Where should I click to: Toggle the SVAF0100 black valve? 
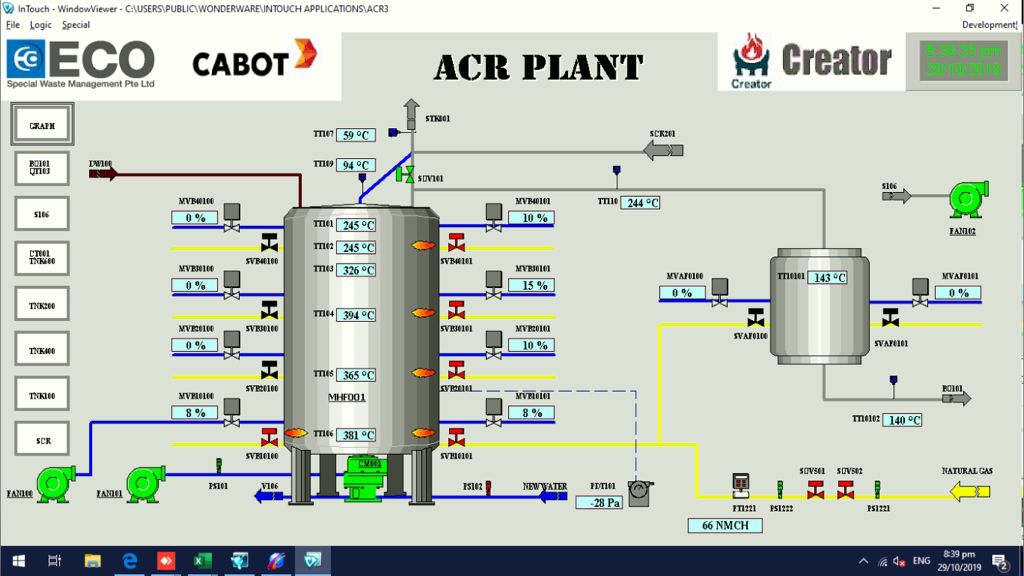(x=756, y=318)
